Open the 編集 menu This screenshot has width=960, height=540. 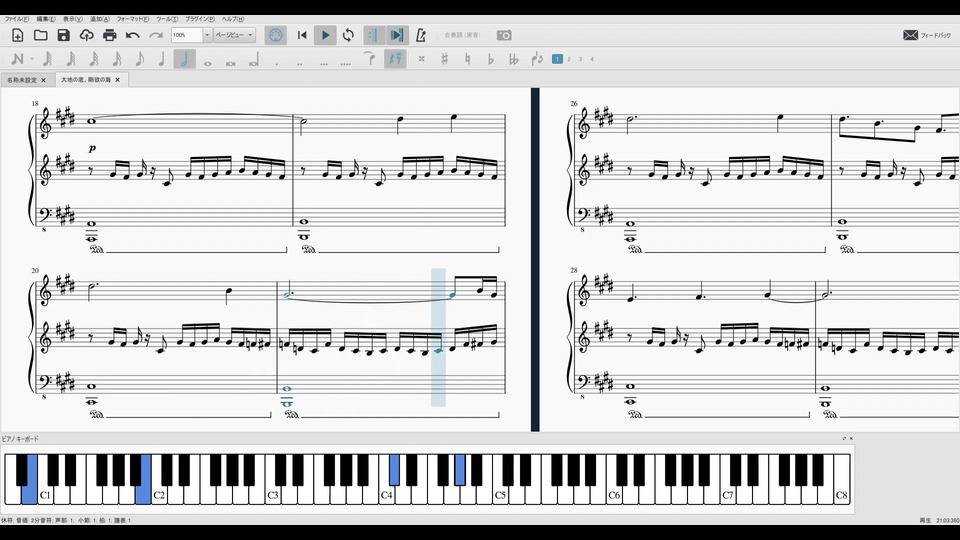click(x=46, y=19)
